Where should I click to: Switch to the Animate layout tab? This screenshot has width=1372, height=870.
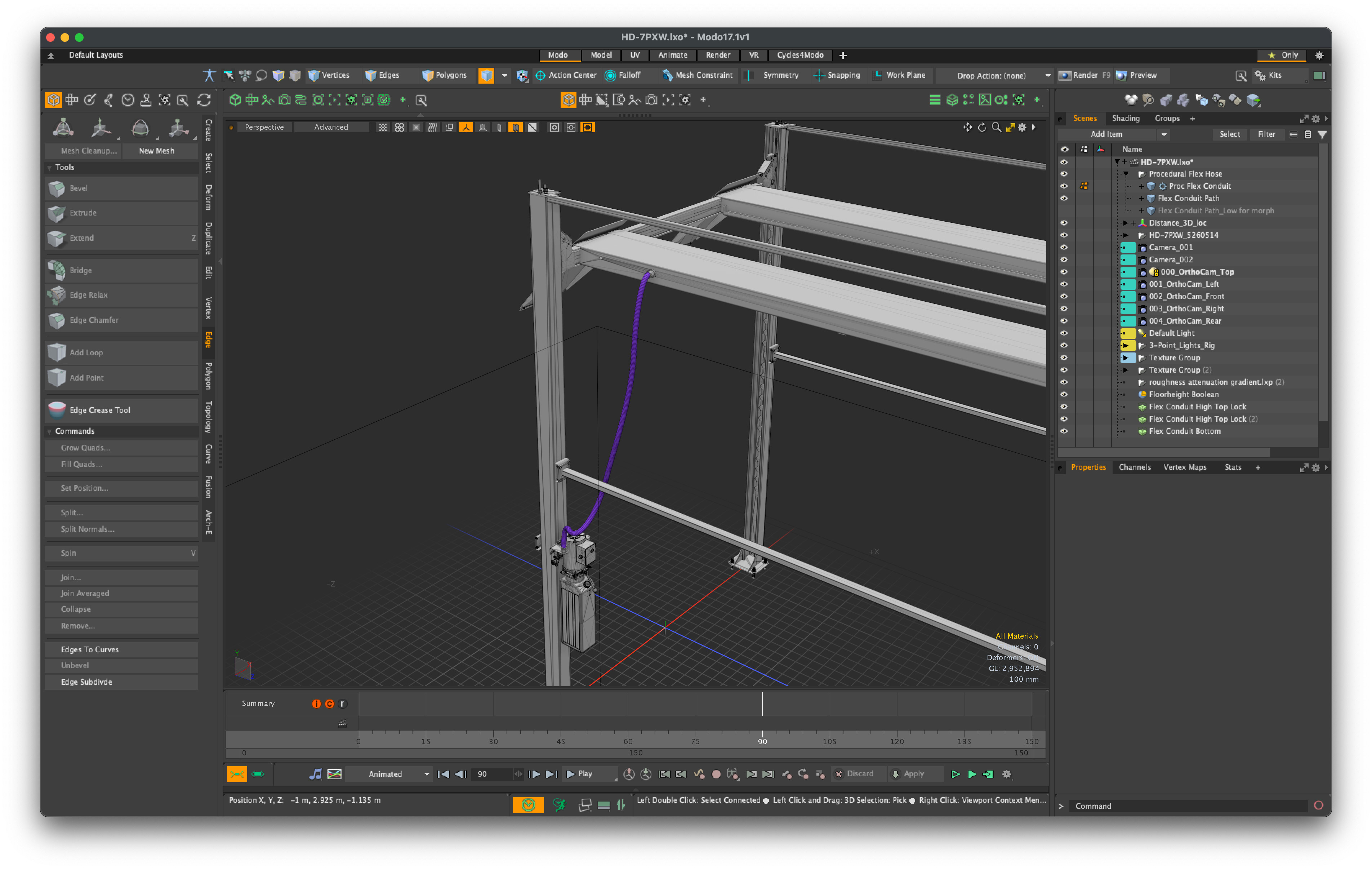point(673,55)
